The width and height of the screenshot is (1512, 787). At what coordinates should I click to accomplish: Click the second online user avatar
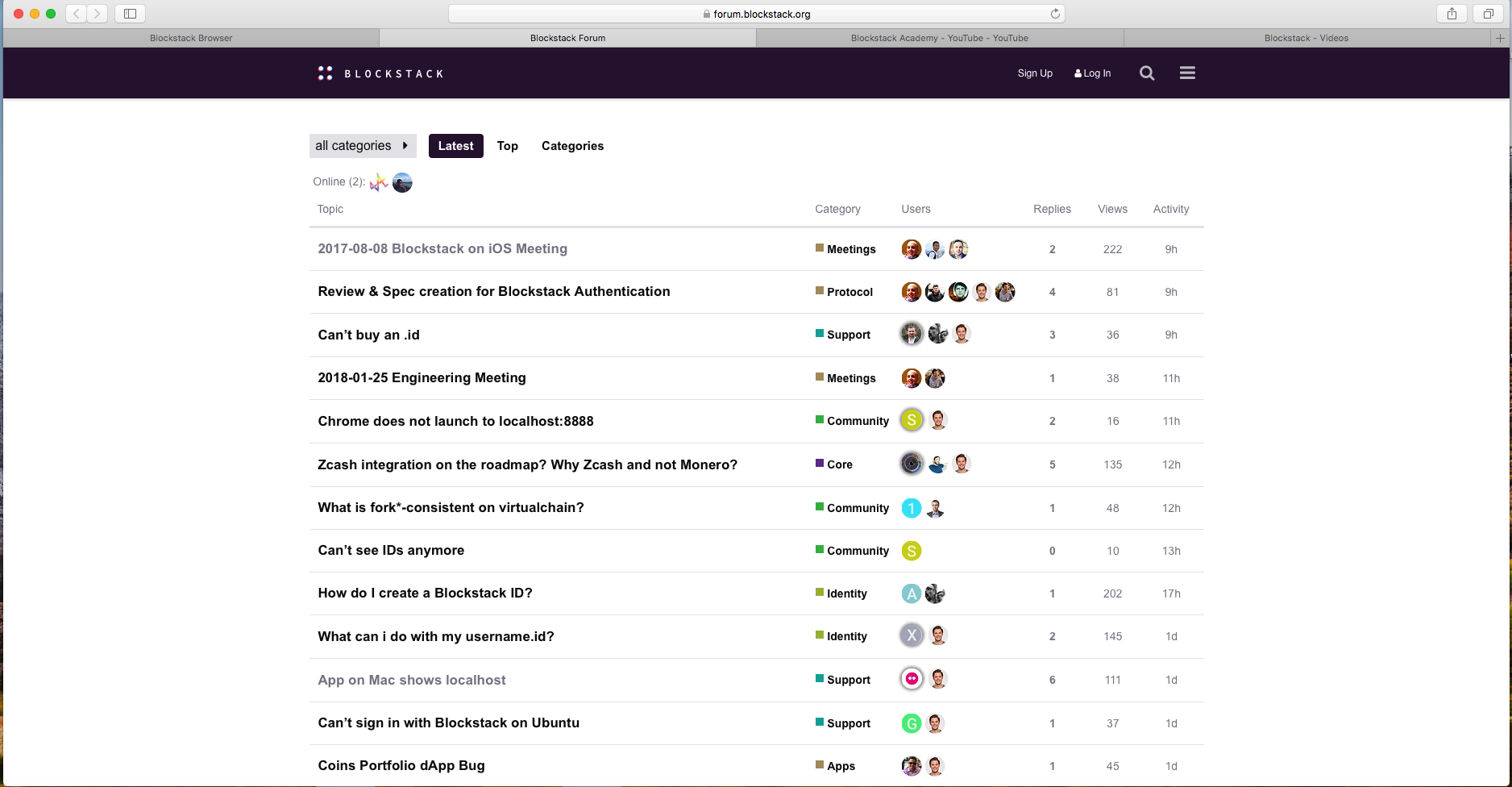pyautogui.click(x=402, y=182)
